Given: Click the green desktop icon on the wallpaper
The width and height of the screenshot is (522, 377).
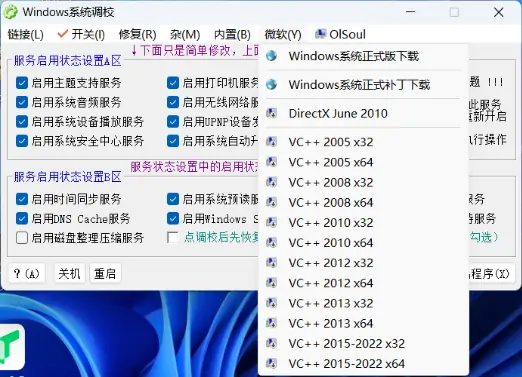Looking at the screenshot, I should coord(11,347).
